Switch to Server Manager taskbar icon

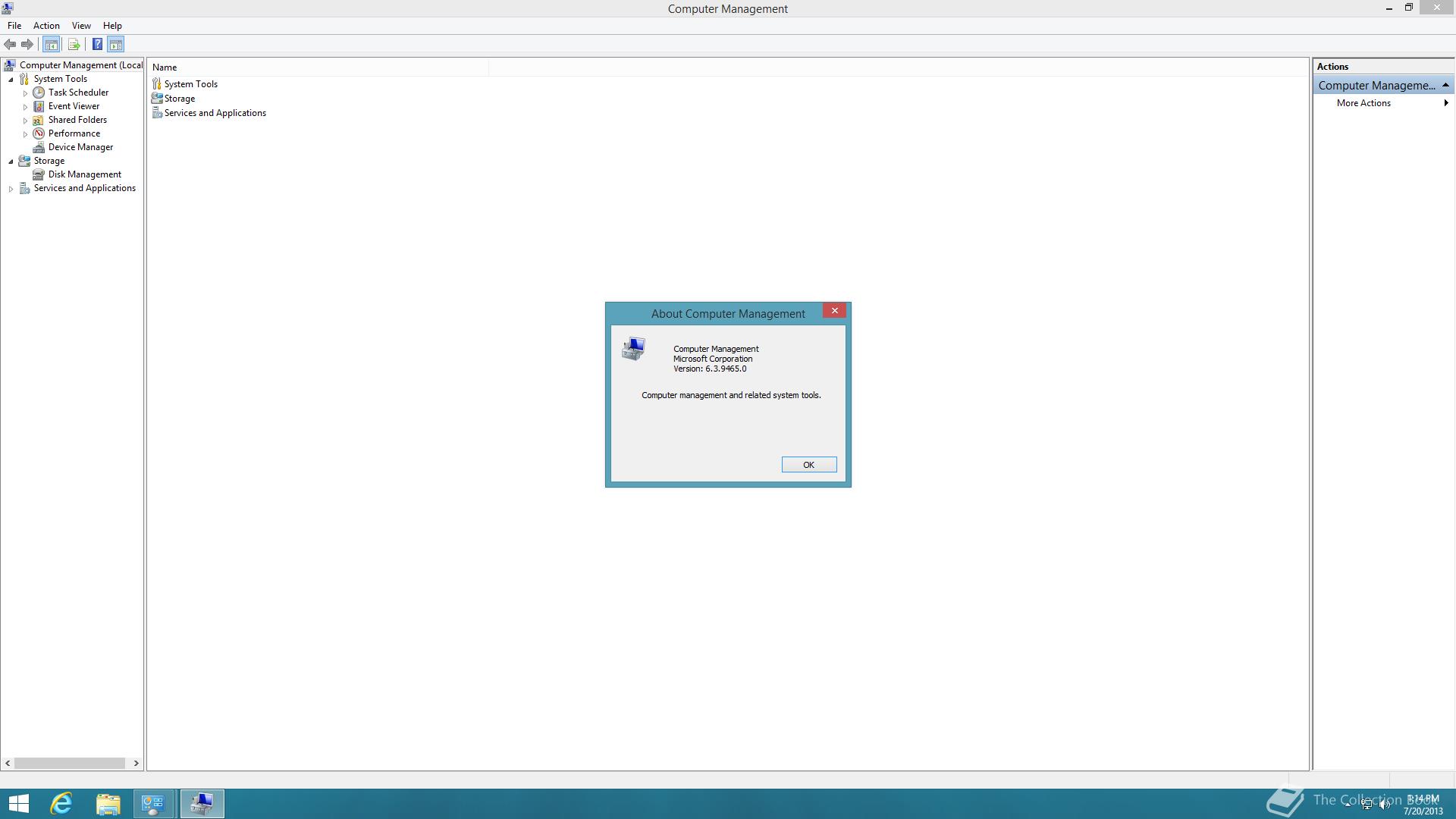click(x=155, y=804)
